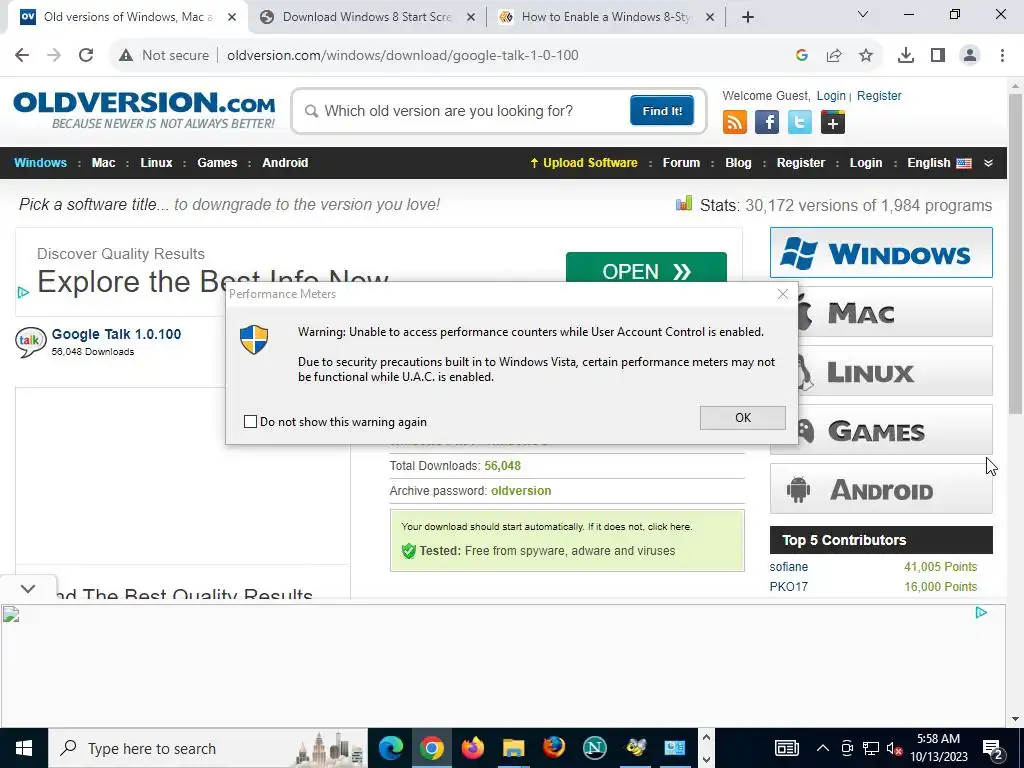Image resolution: width=1024 pixels, height=768 pixels.
Task: Select Linux in navigation bar
Action: click(156, 163)
